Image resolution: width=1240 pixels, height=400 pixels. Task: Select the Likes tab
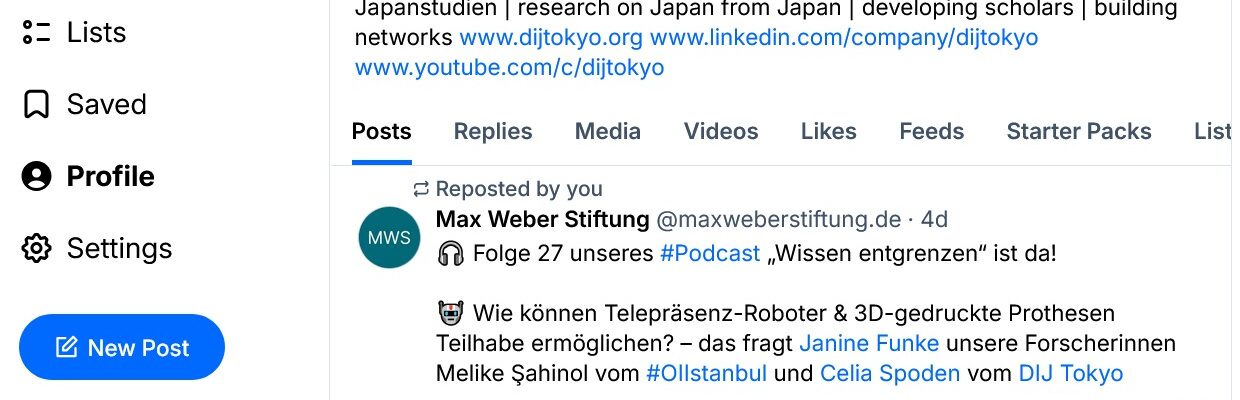point(829,131)
